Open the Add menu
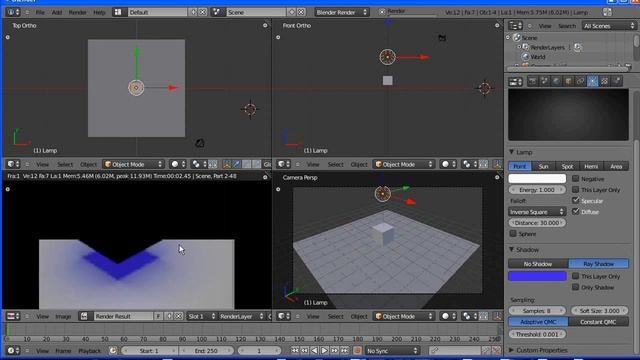Screen dimensions: 640x360 point(57,12)
